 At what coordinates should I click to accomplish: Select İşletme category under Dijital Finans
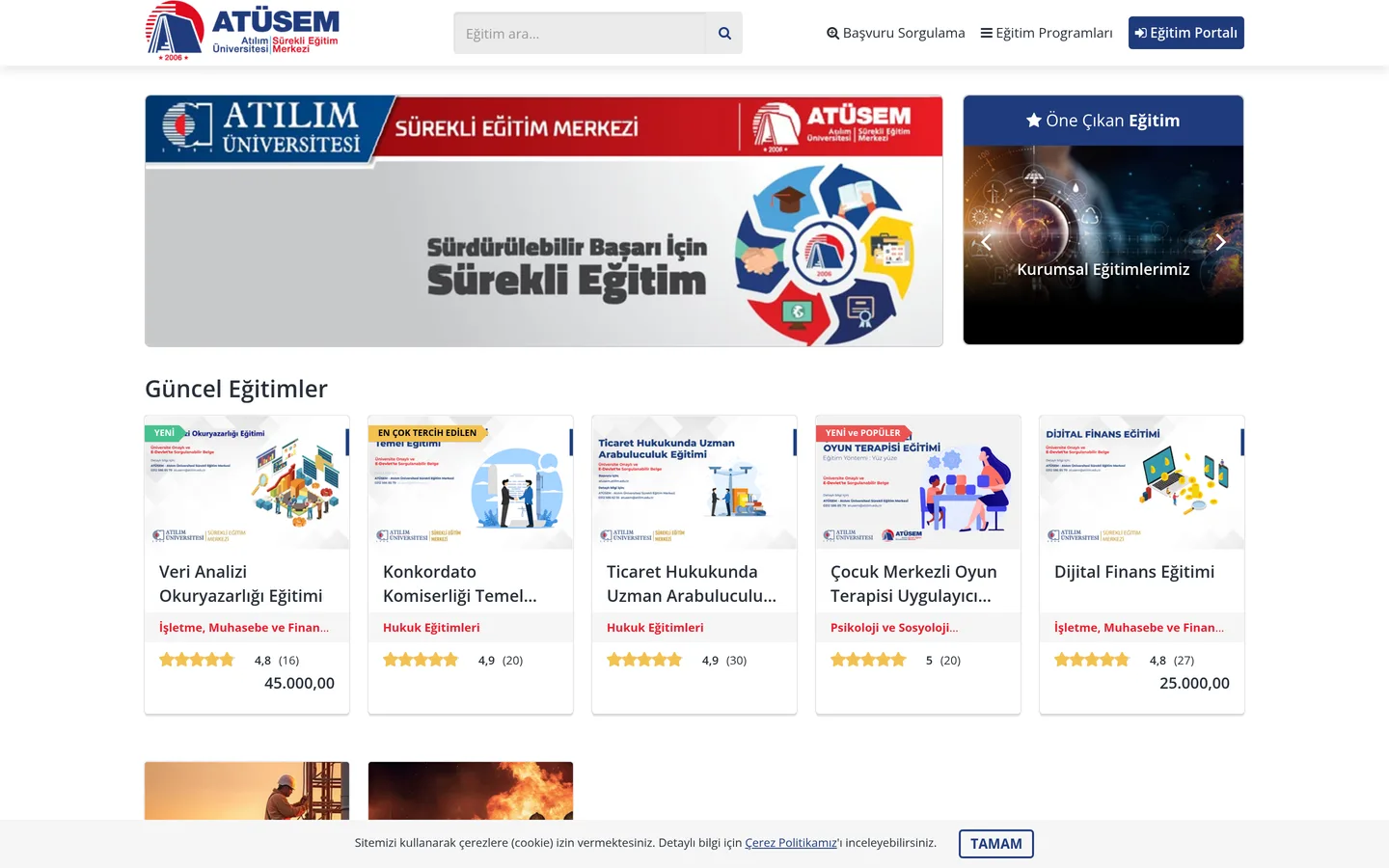(x=1139, y=628)
